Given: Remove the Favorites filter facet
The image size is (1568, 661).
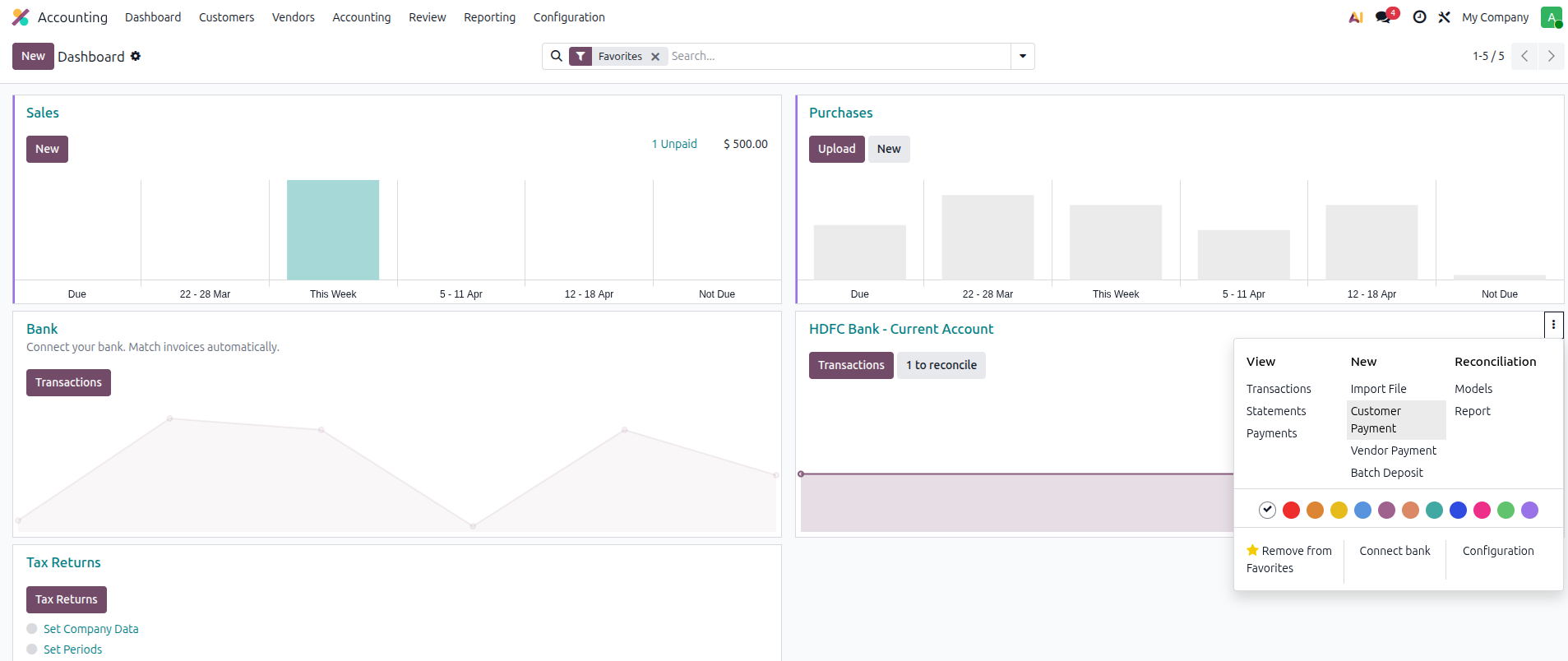Looking at the screenshot, I should pos(655,57).
